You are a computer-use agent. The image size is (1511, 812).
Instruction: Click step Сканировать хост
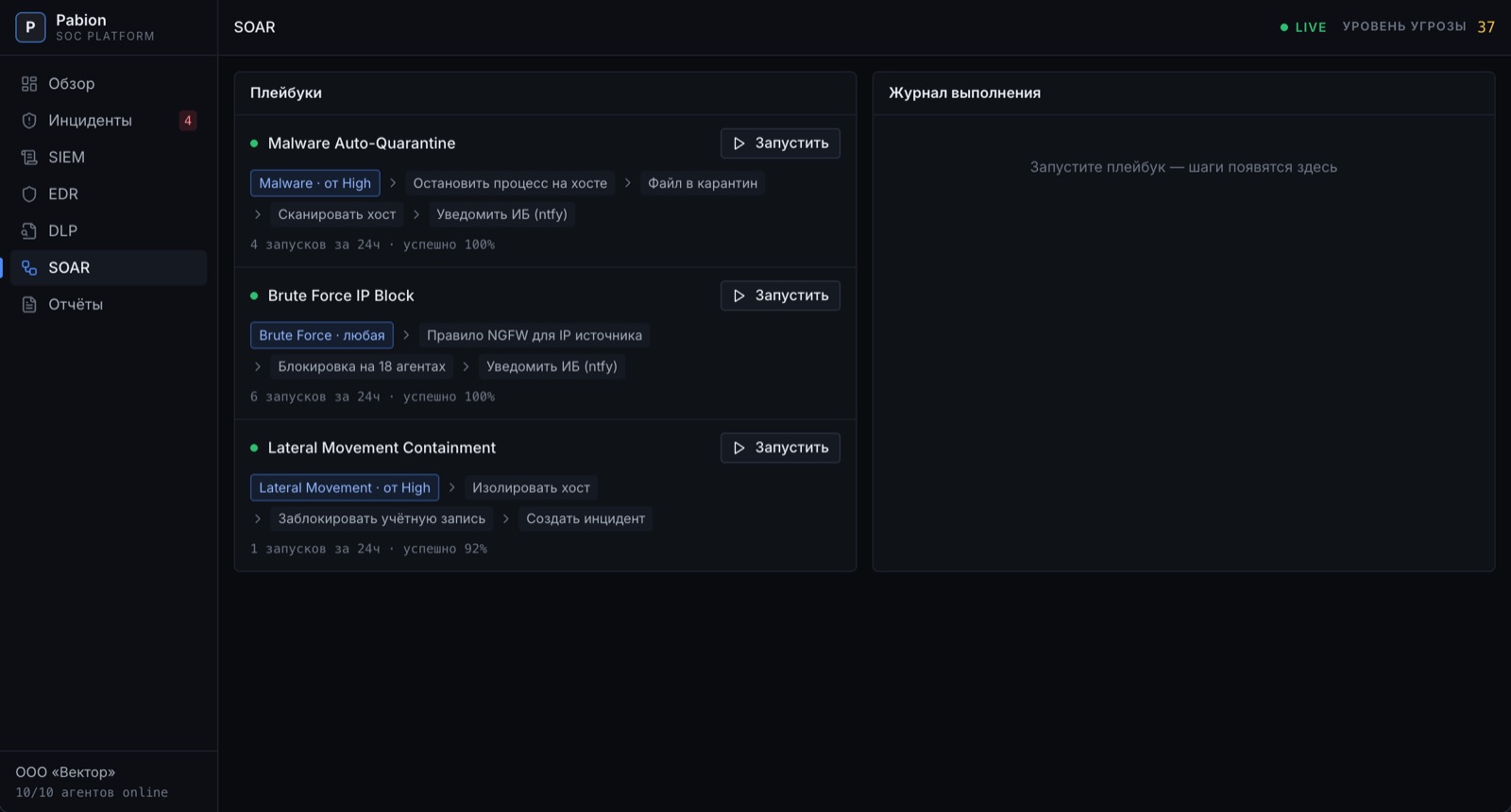(337, 214)
